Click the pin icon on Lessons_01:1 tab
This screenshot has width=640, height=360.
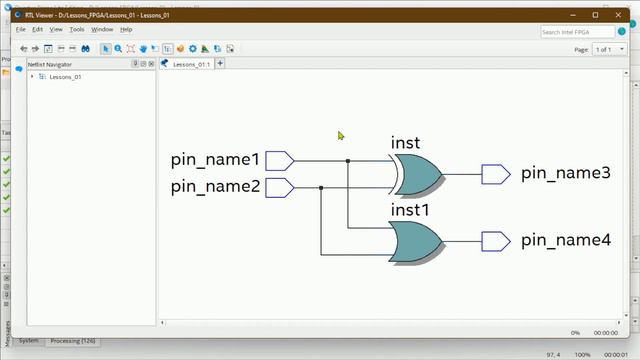pos(164,63)
